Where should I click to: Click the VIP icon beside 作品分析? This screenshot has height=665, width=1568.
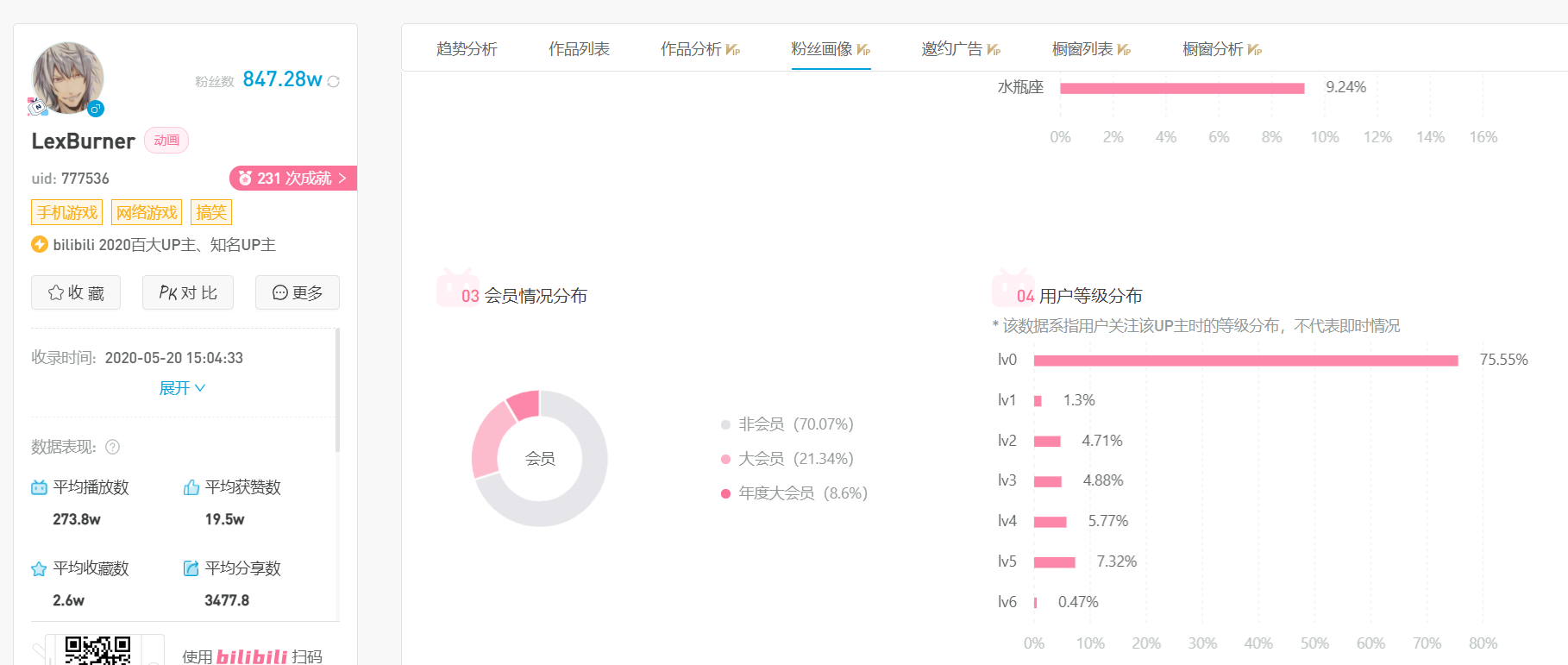tap(733, 50)
